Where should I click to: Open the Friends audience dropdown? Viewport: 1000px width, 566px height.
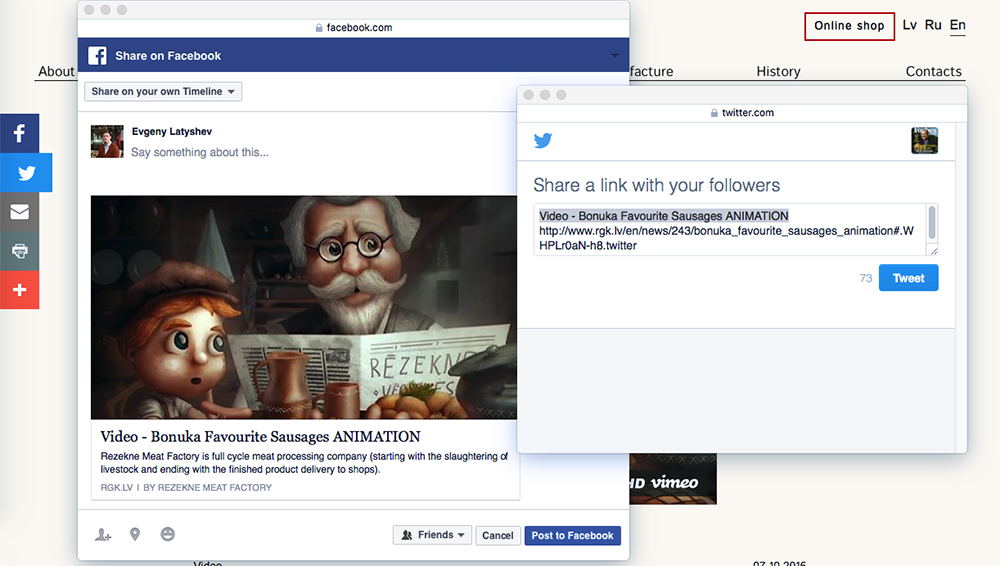tap(432, 535)
